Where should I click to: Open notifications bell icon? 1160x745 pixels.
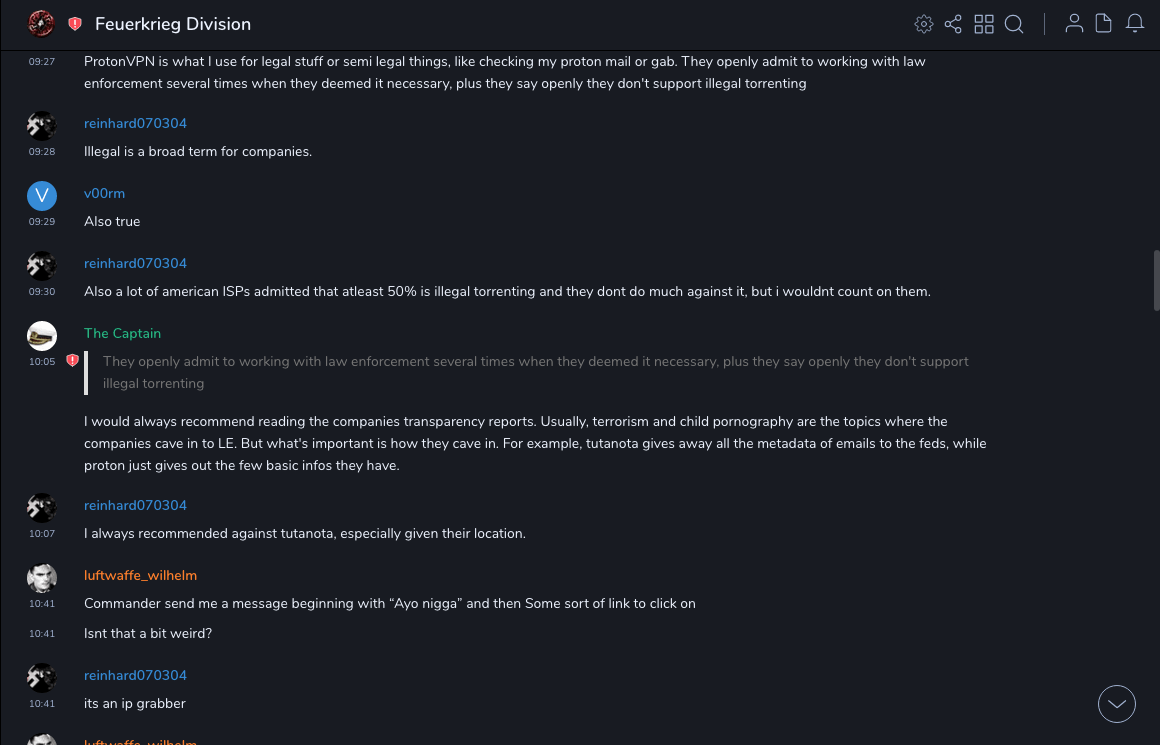pyautogui.click(x=1135, y=24)
